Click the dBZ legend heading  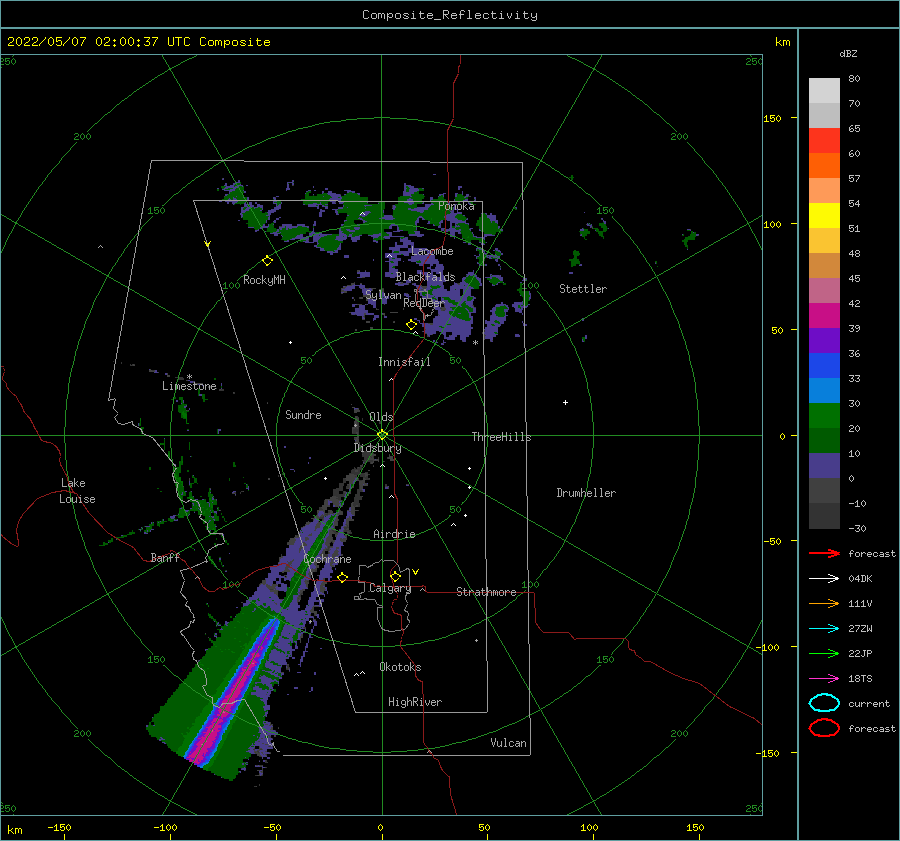pyautogui.click(x=848, y=54)
